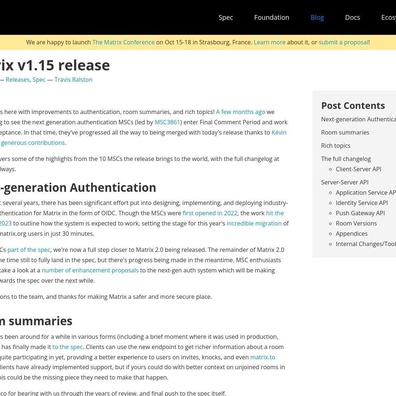Follow the 'to the spec' link
This screenshot has height=396, width=396.
[x=67, y=347]
